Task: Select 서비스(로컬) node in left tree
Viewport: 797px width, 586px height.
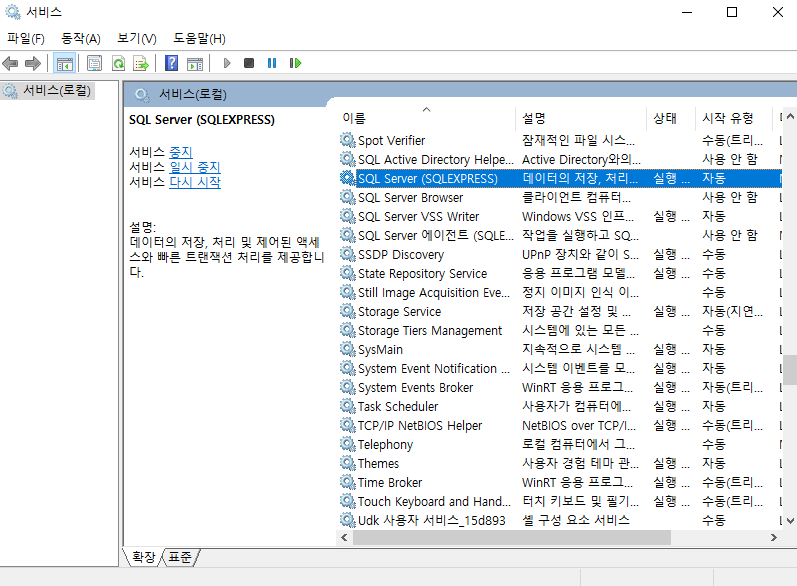Action: 48,90
